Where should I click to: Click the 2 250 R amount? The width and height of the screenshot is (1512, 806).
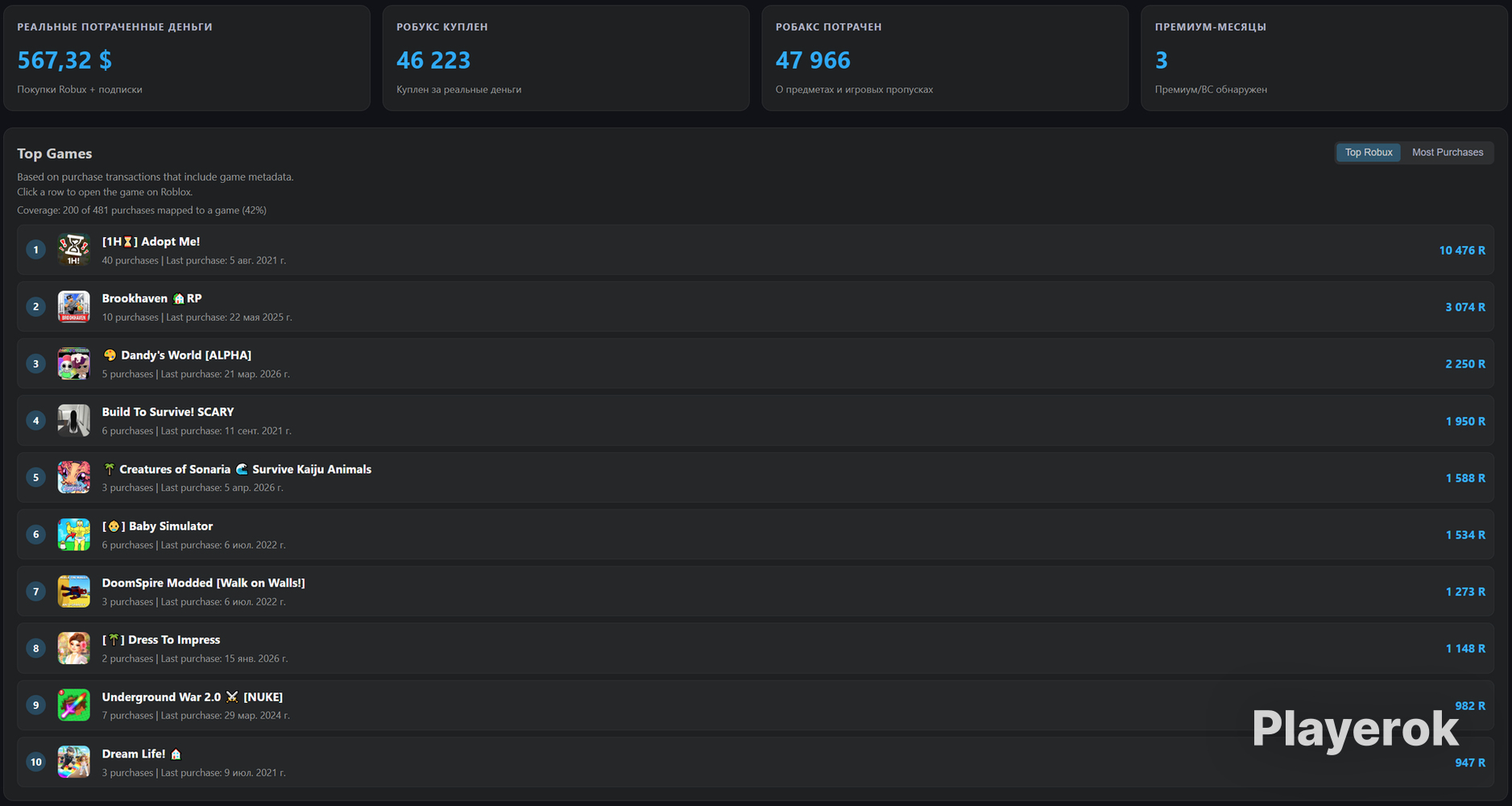[x=1465, y=364]
